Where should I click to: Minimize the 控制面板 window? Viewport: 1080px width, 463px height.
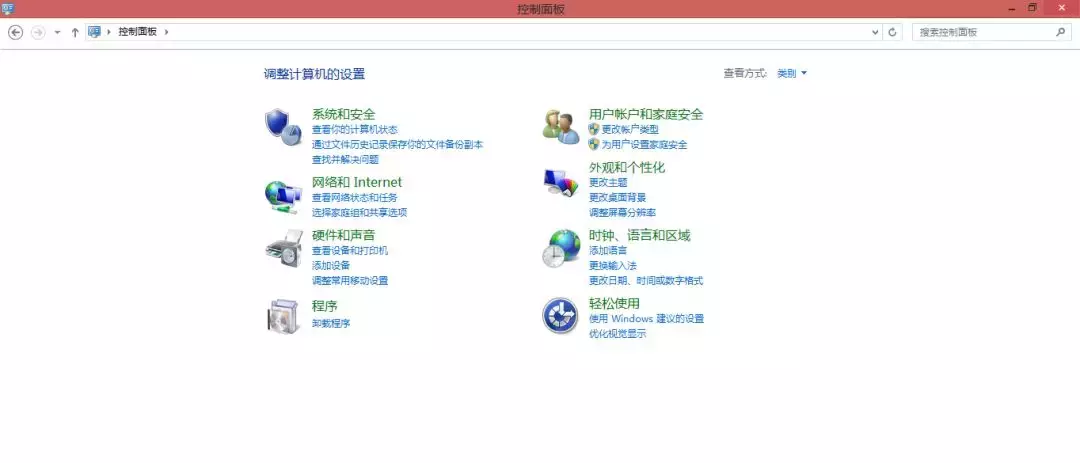1012,8
